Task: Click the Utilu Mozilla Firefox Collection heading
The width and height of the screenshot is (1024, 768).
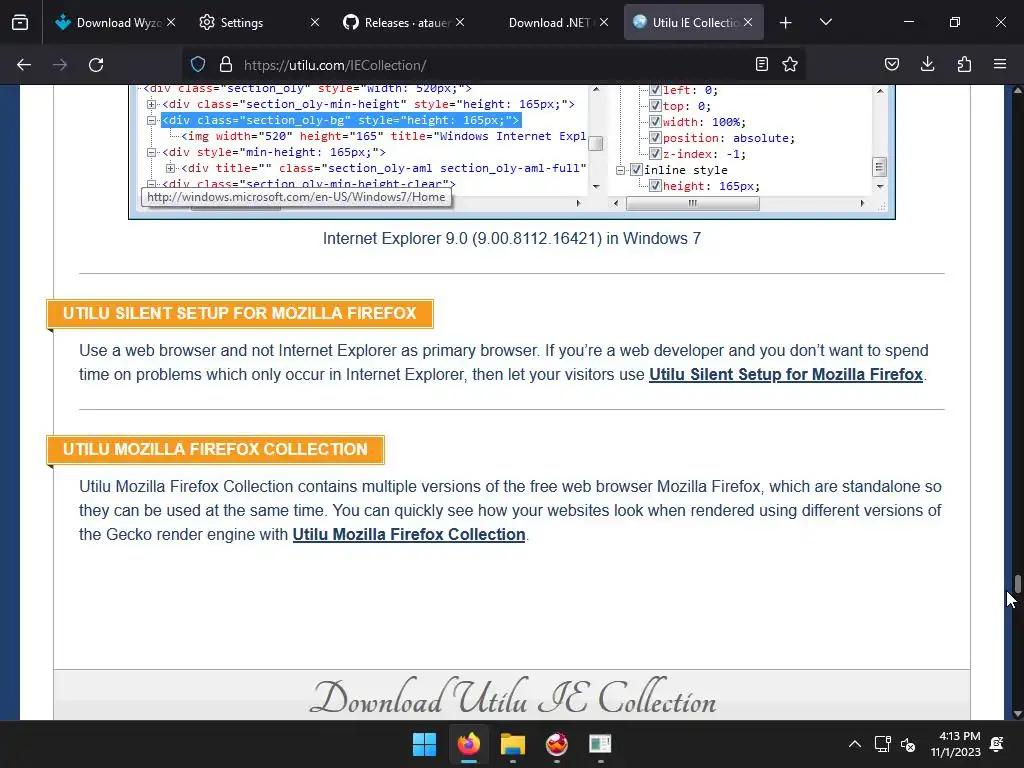Action: [x=216, y=449]
